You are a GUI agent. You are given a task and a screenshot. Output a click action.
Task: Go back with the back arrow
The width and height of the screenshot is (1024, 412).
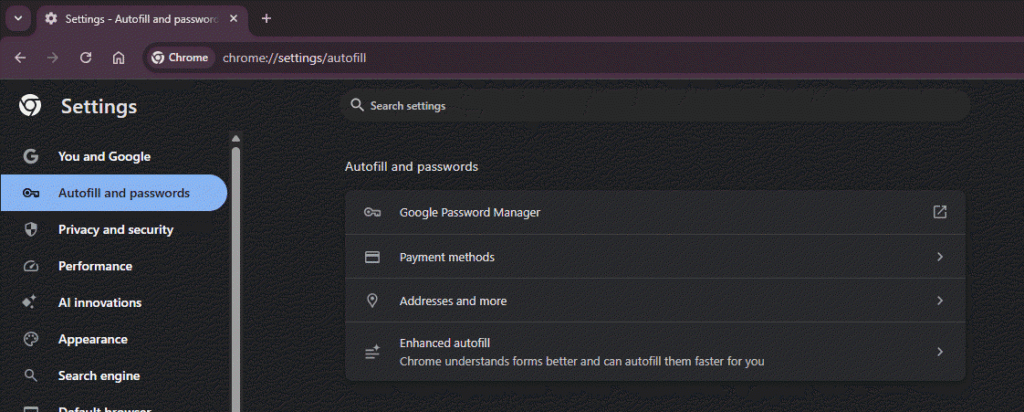[20, 57]
